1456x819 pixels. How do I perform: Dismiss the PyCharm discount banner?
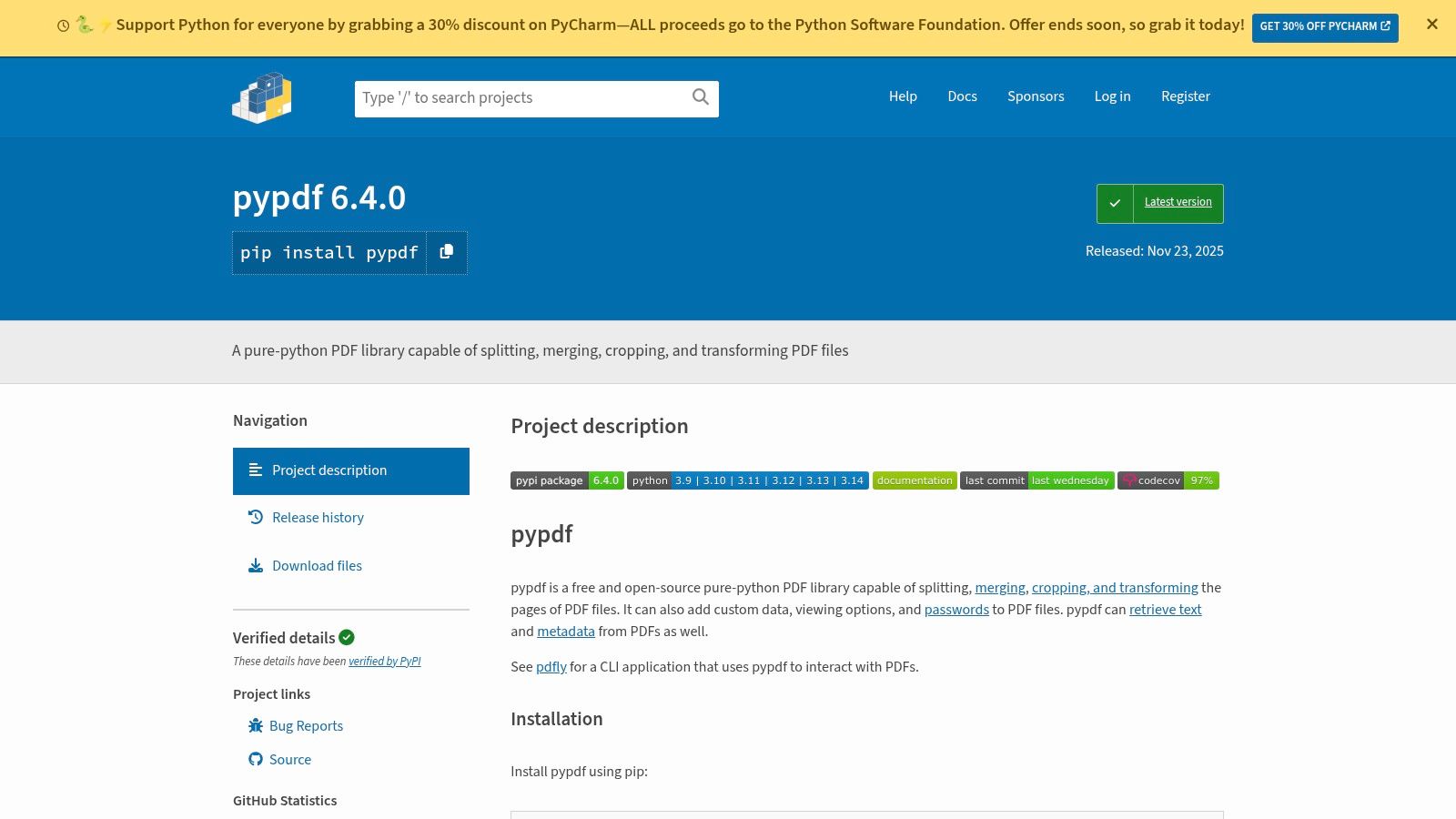1431,25
